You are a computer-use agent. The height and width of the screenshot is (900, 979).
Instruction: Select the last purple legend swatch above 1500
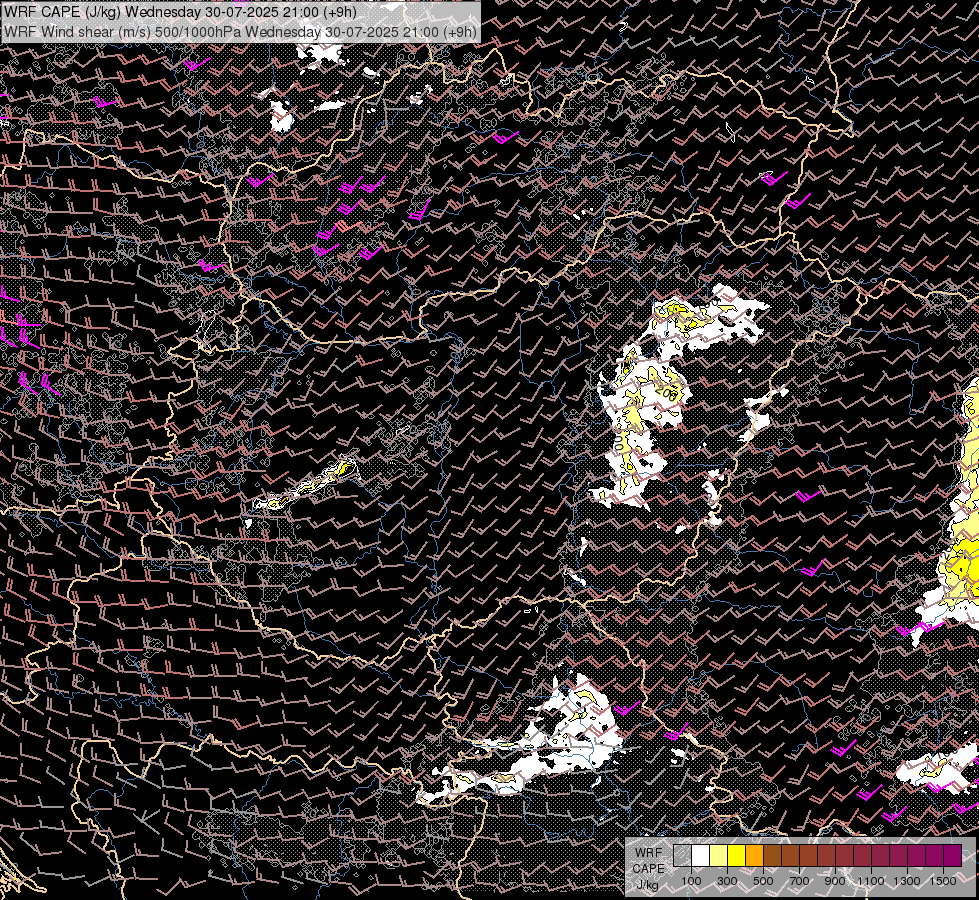point(953,856)
